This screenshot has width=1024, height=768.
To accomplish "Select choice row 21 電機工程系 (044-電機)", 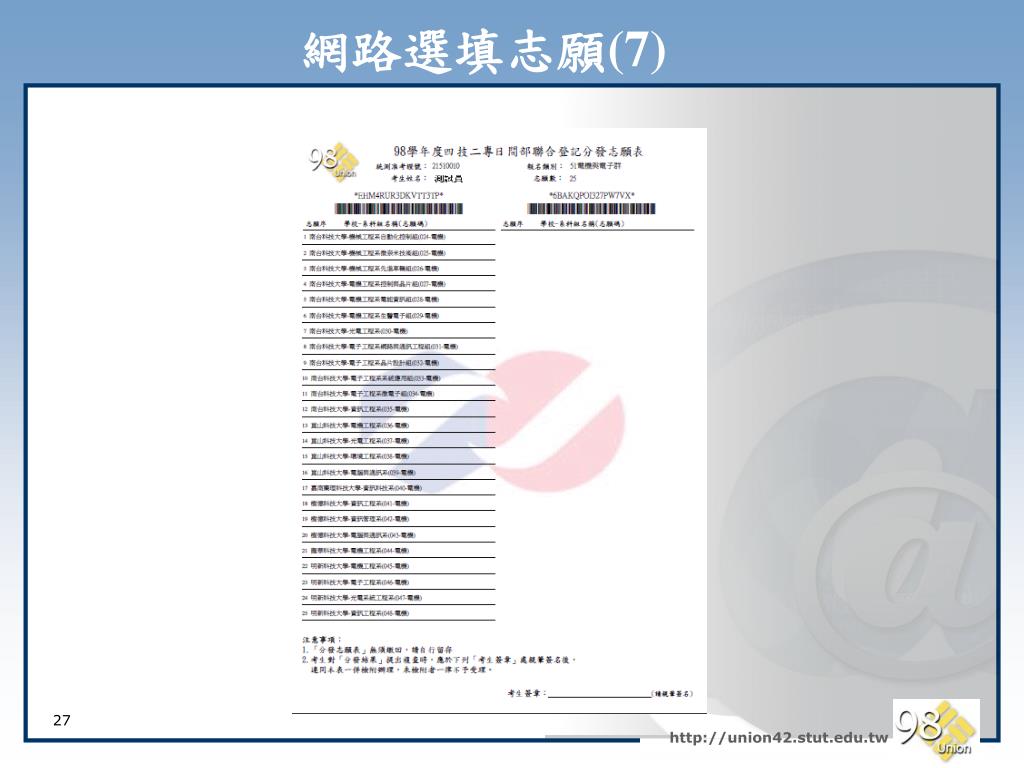I will tap(398, 551).
